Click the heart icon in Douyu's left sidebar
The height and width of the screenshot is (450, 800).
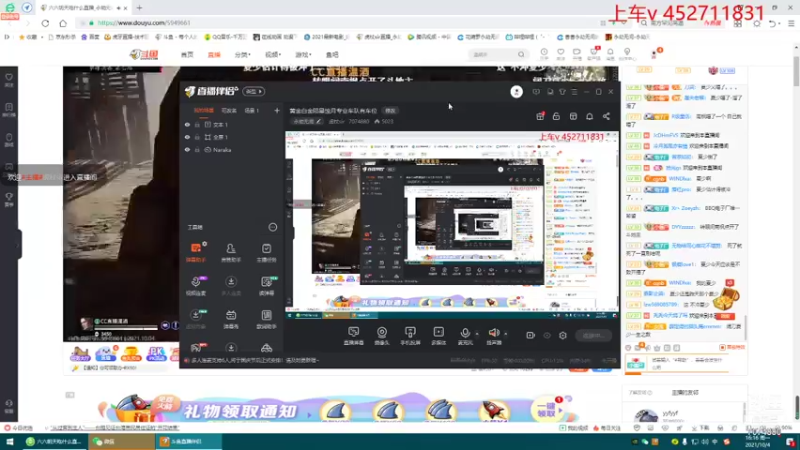click(9, 80)
